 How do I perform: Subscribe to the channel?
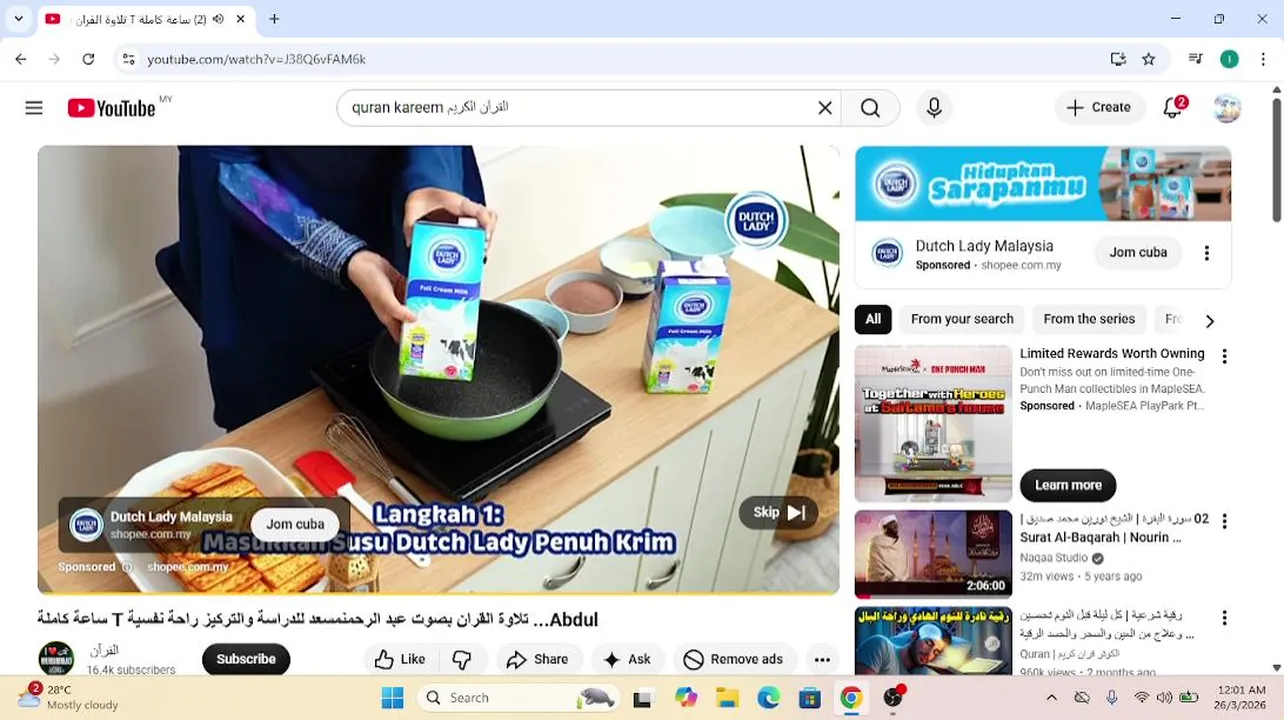coord(246,659)
